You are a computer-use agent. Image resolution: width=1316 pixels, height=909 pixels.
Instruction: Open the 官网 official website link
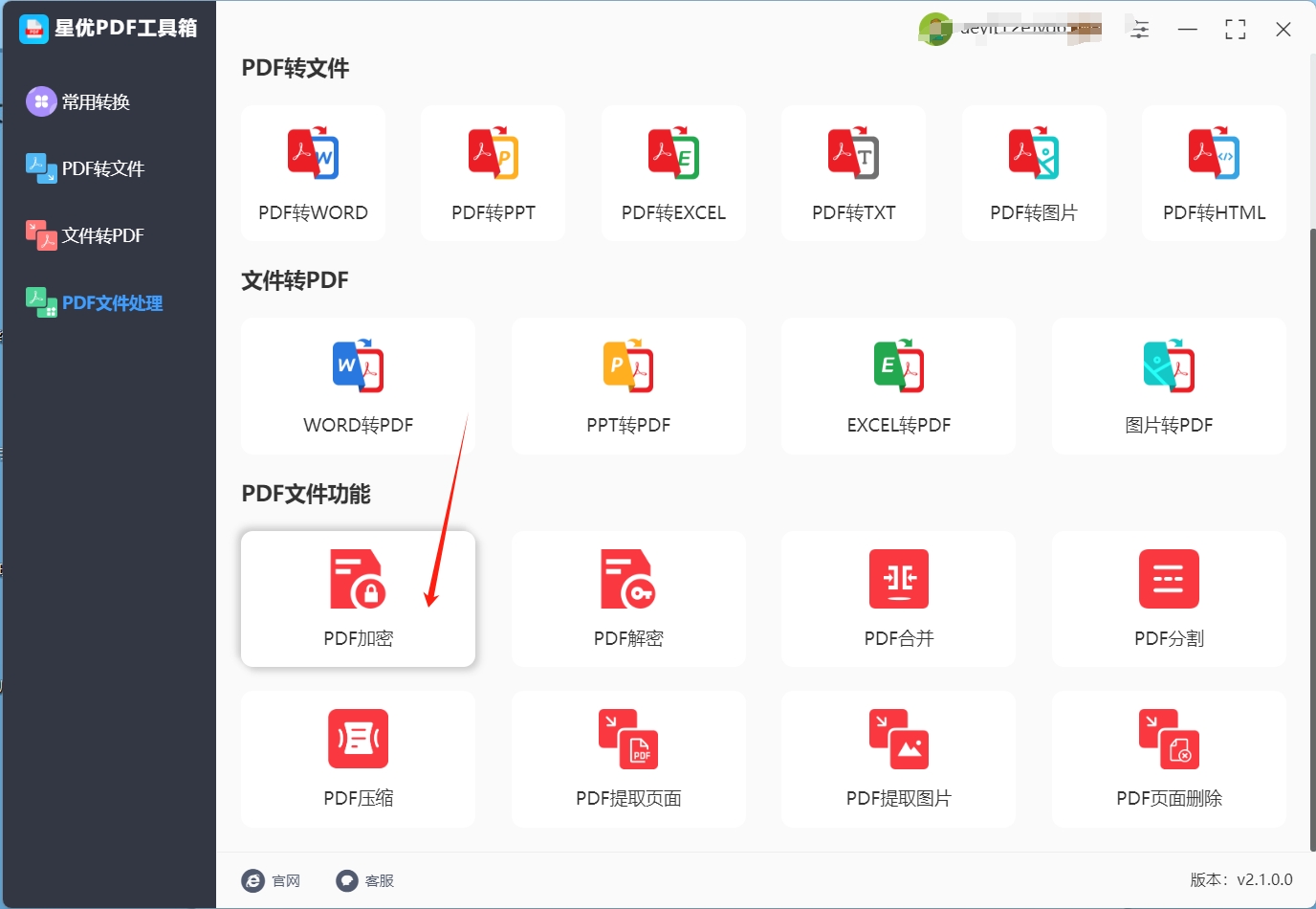click(x=271, y=880)
